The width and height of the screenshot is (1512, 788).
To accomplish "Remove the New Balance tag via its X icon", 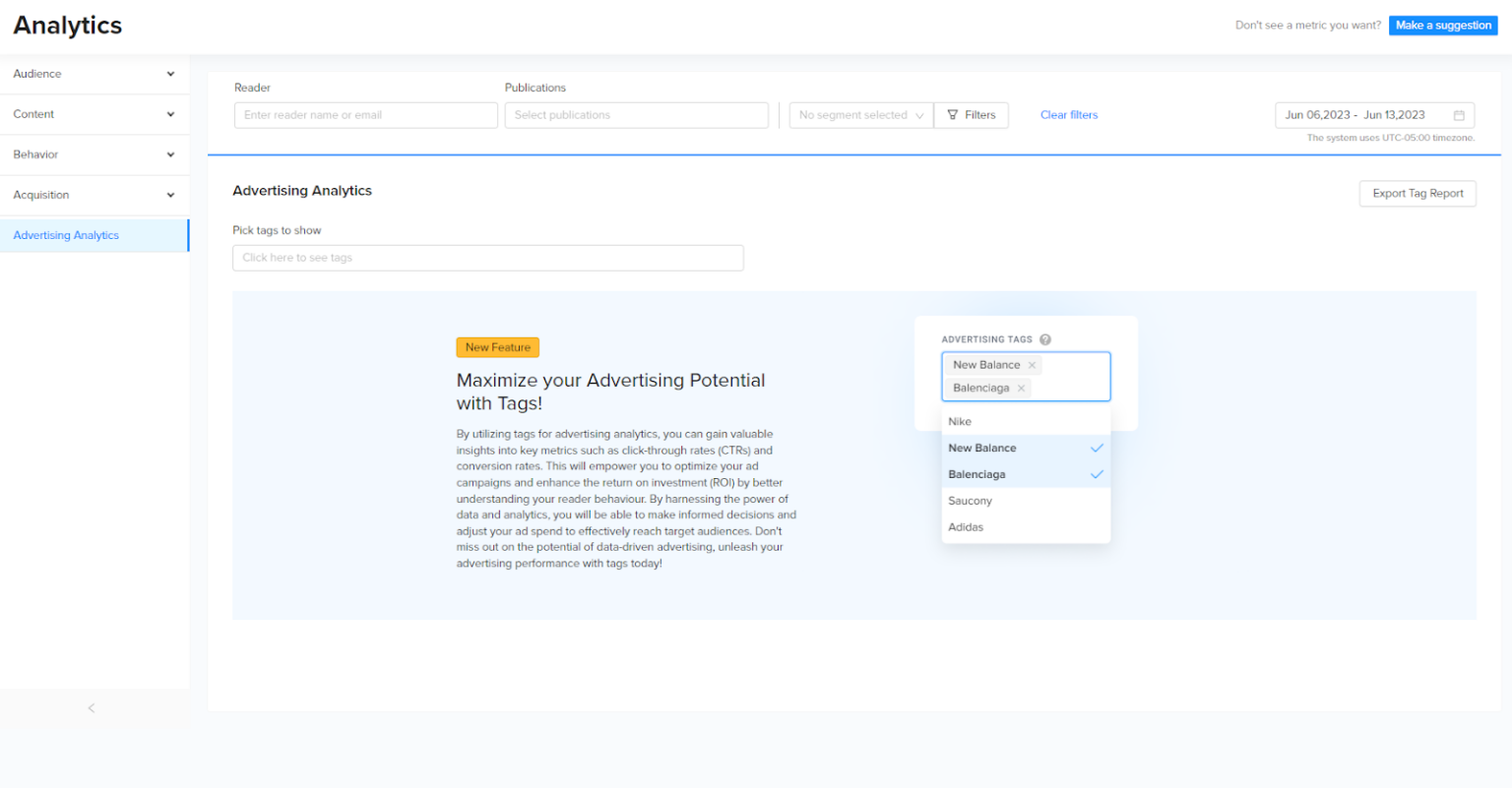I will pyautogui.click(x=1032, y=365).
